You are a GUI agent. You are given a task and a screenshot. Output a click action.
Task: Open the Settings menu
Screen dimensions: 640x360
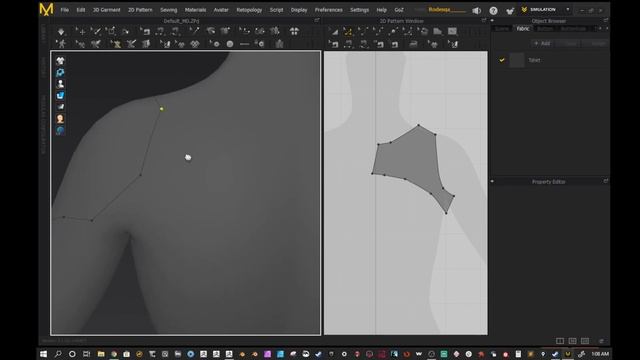point(360,10)
